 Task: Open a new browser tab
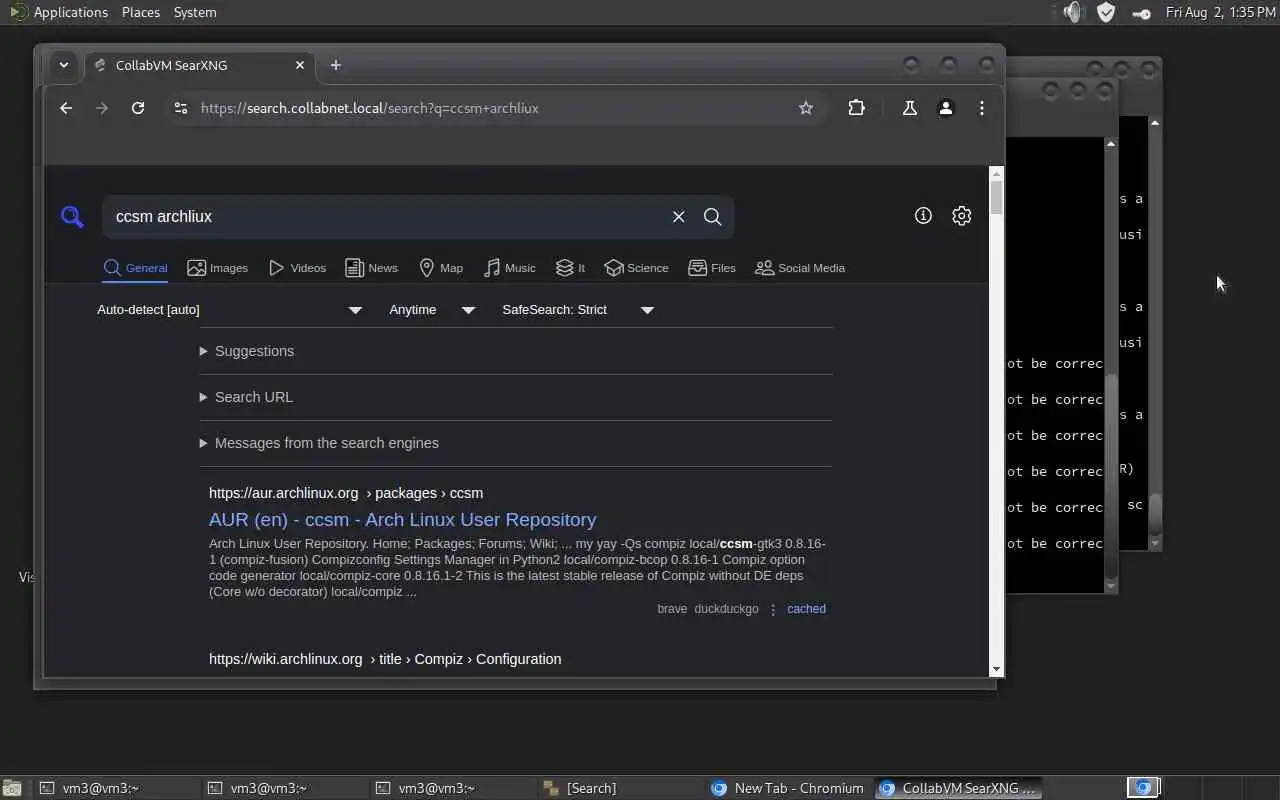pyautogui.click(x=336, y=65)
